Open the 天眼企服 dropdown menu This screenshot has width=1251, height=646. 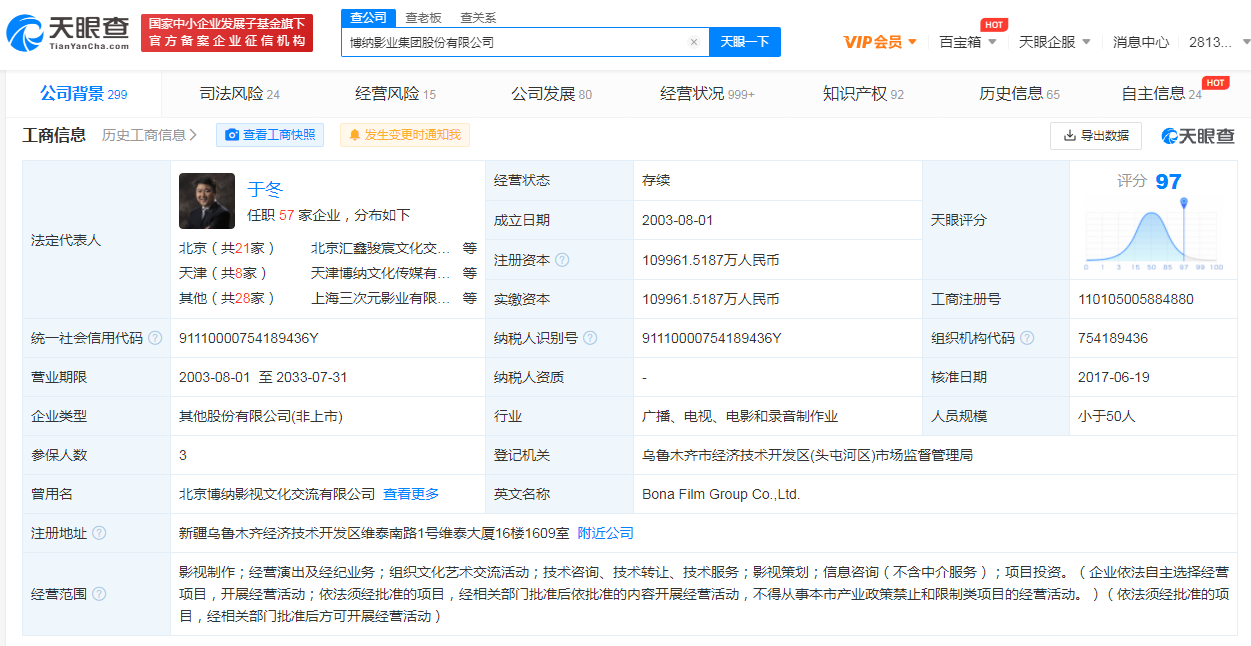(x=1055, y=42)
